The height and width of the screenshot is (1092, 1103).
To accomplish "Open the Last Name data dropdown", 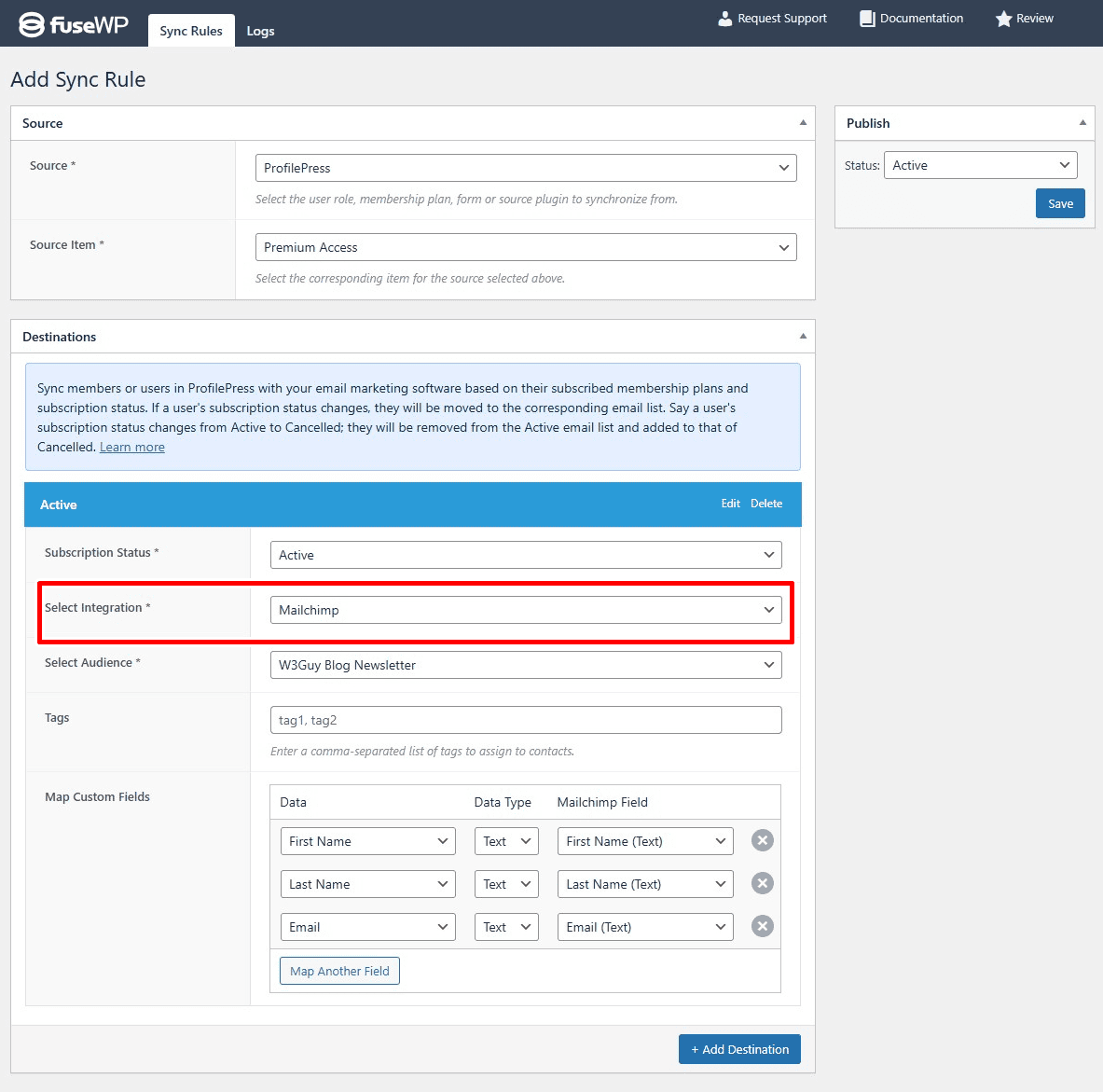I will coord(368,884).
